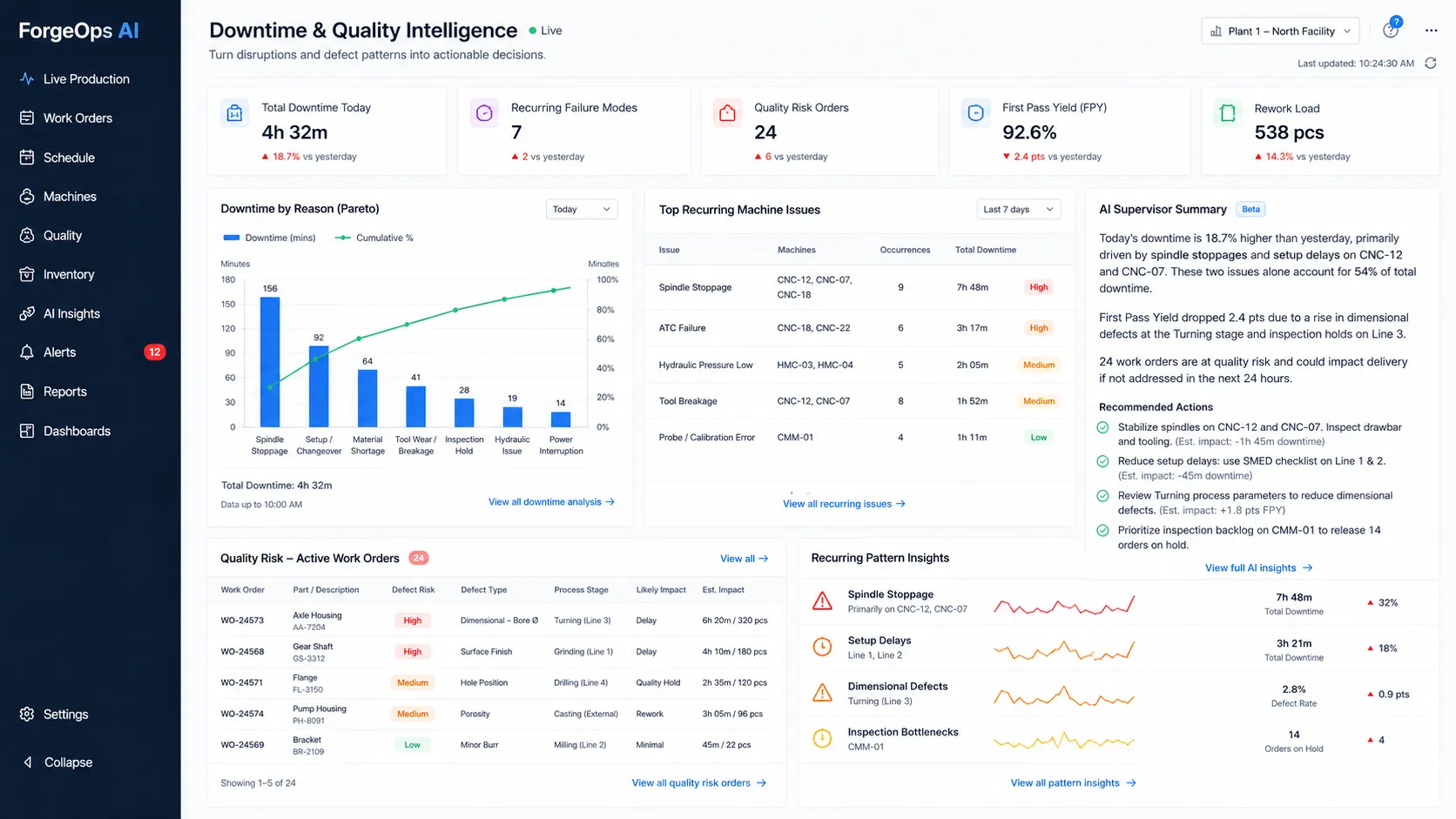Check the Prioritize inspection backlog action
The image size is (1456, 819).
1103,530
